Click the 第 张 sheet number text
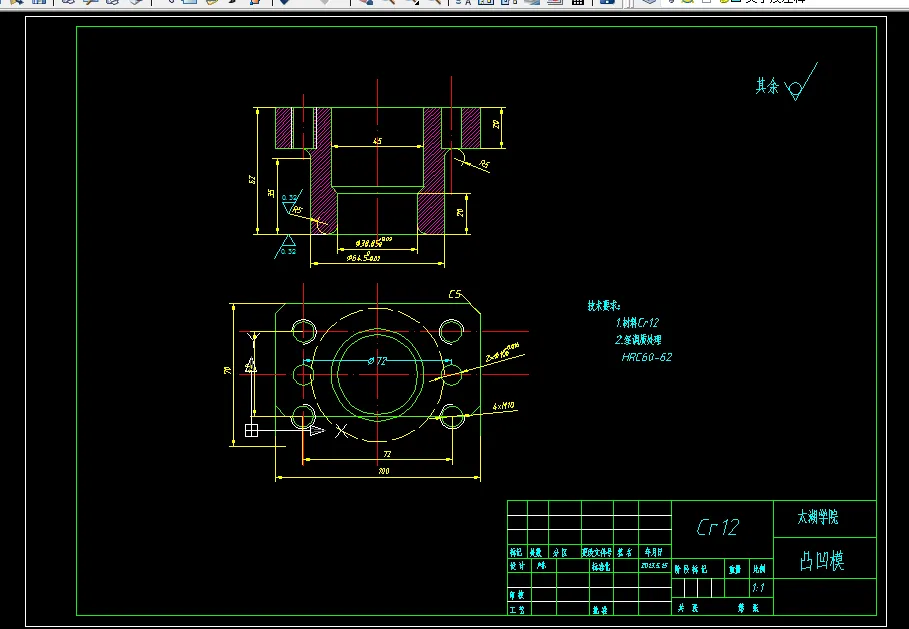Image resolution: width=909 pixels, height=629 pixels. tap(748, 608)
